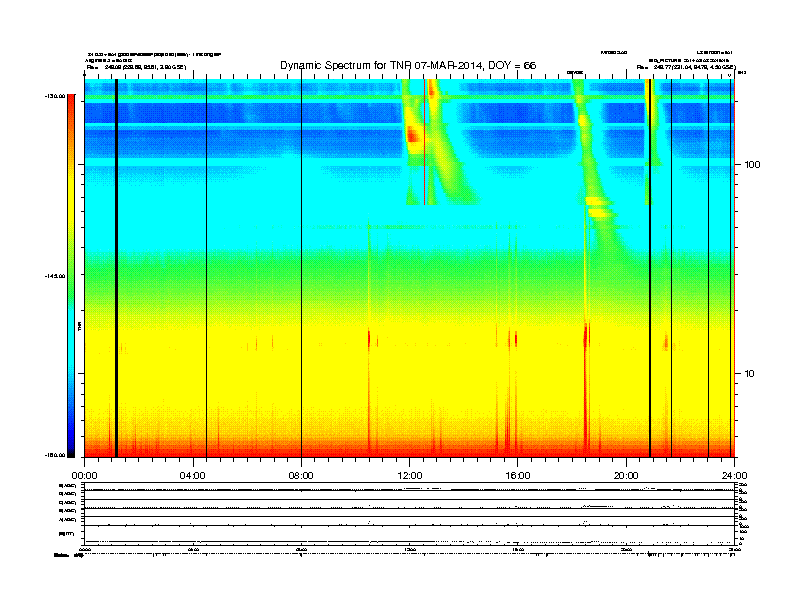
Task: Click the 20:00 time axis label
Action: [626, 476]
